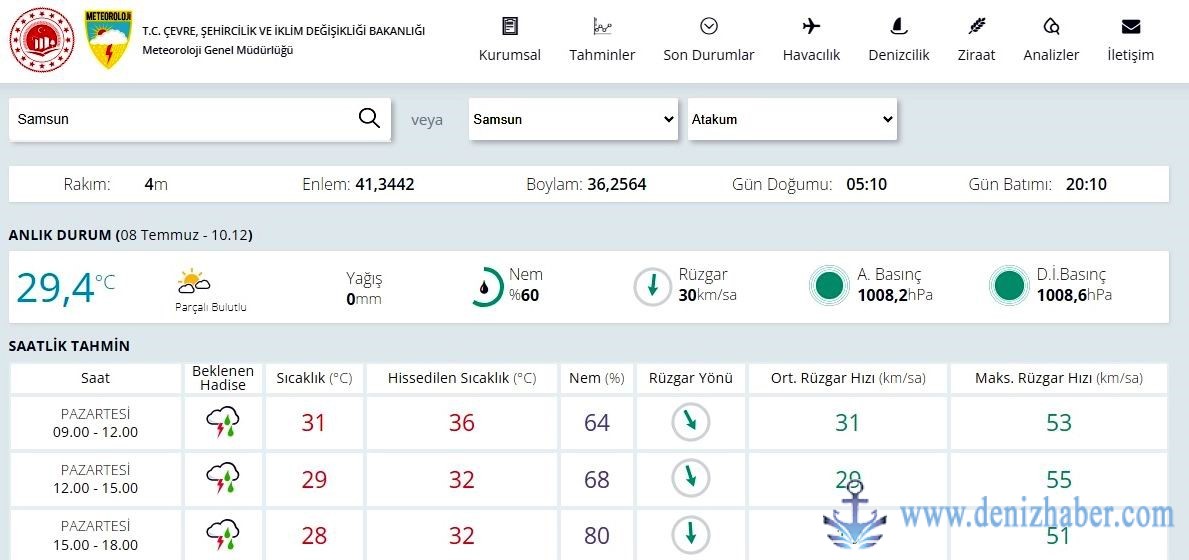Click the Havacılık airplane icon
Screen dimensions: 1189x560
(x=811, y=27)
